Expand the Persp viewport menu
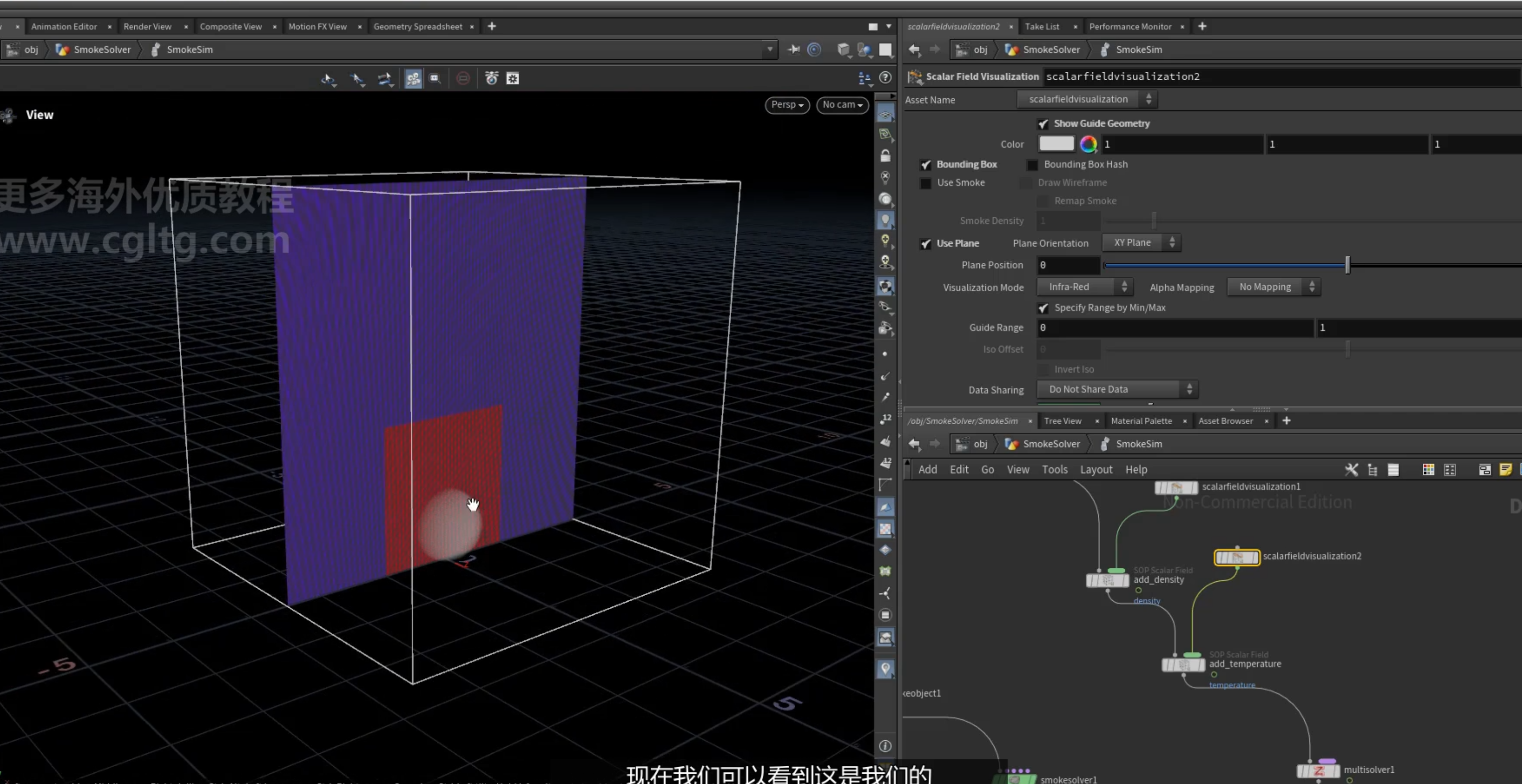The image size is (1522, 784). pyautogui.click(x=787, y=104)
